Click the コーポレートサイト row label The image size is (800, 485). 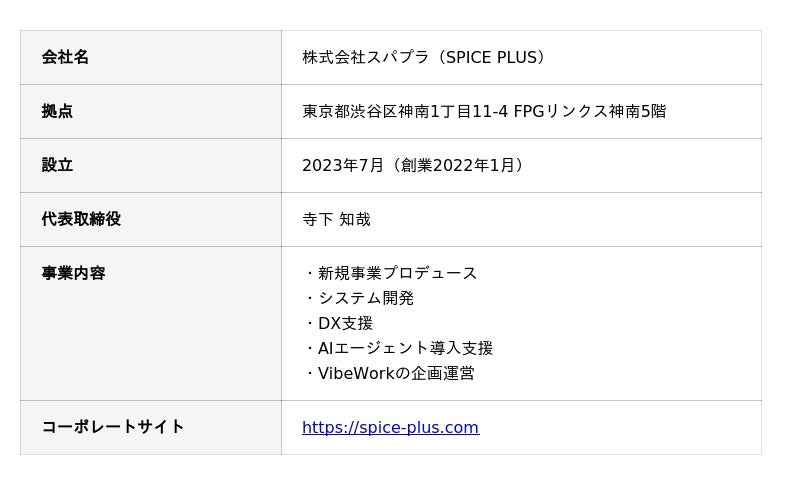click(x=113, y=427)
